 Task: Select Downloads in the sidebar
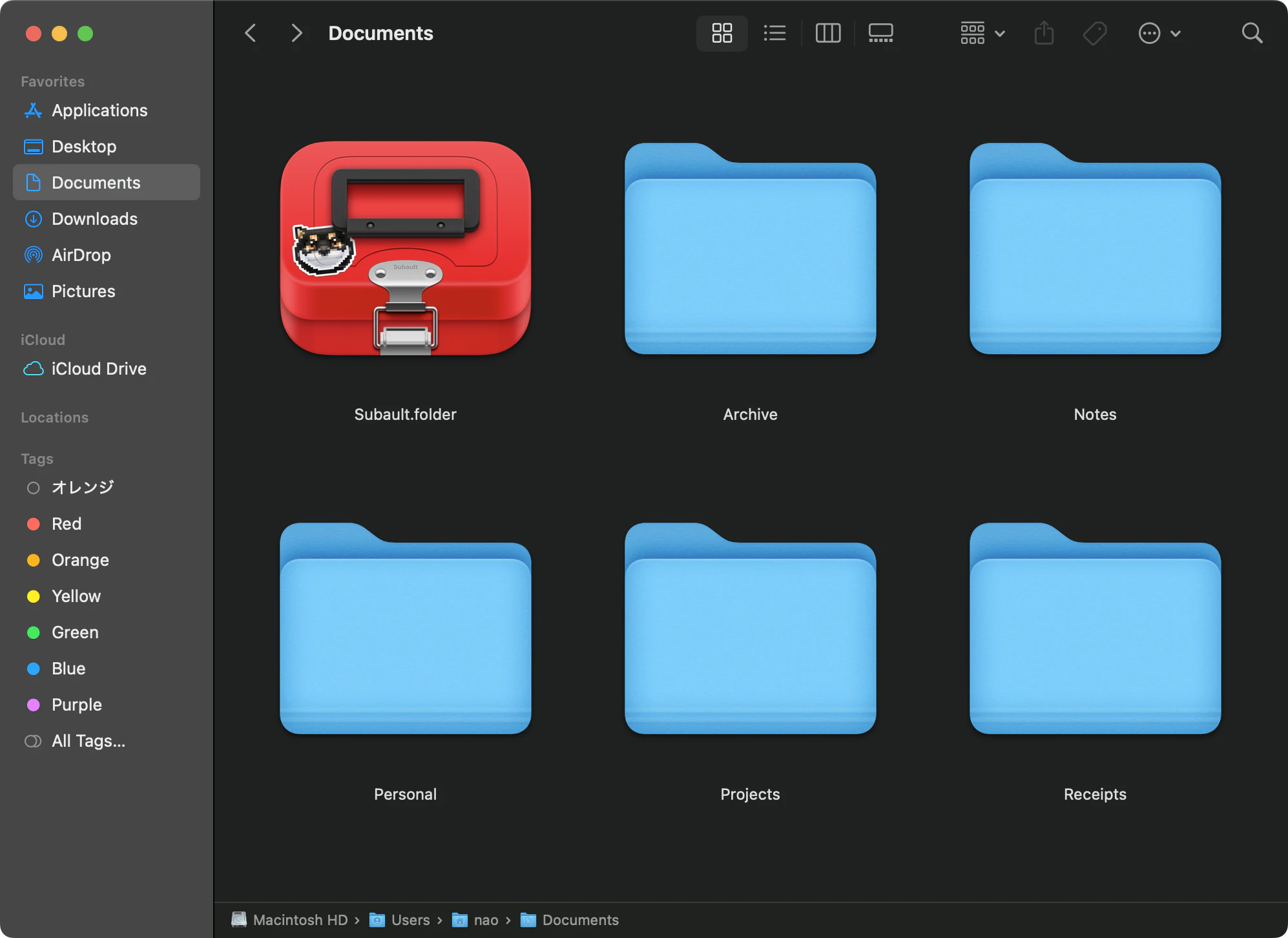[x=94, y=219]
